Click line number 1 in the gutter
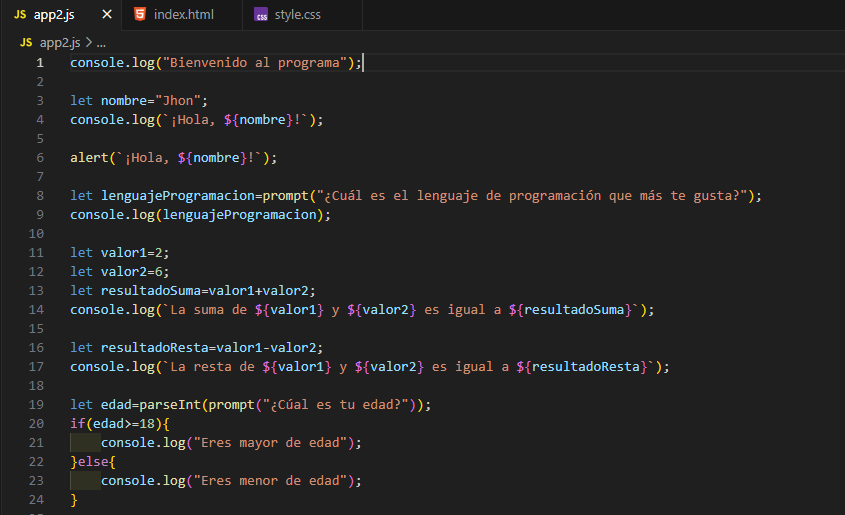The width and height of the screenshot is (845, 515). (x=40, y=63)
